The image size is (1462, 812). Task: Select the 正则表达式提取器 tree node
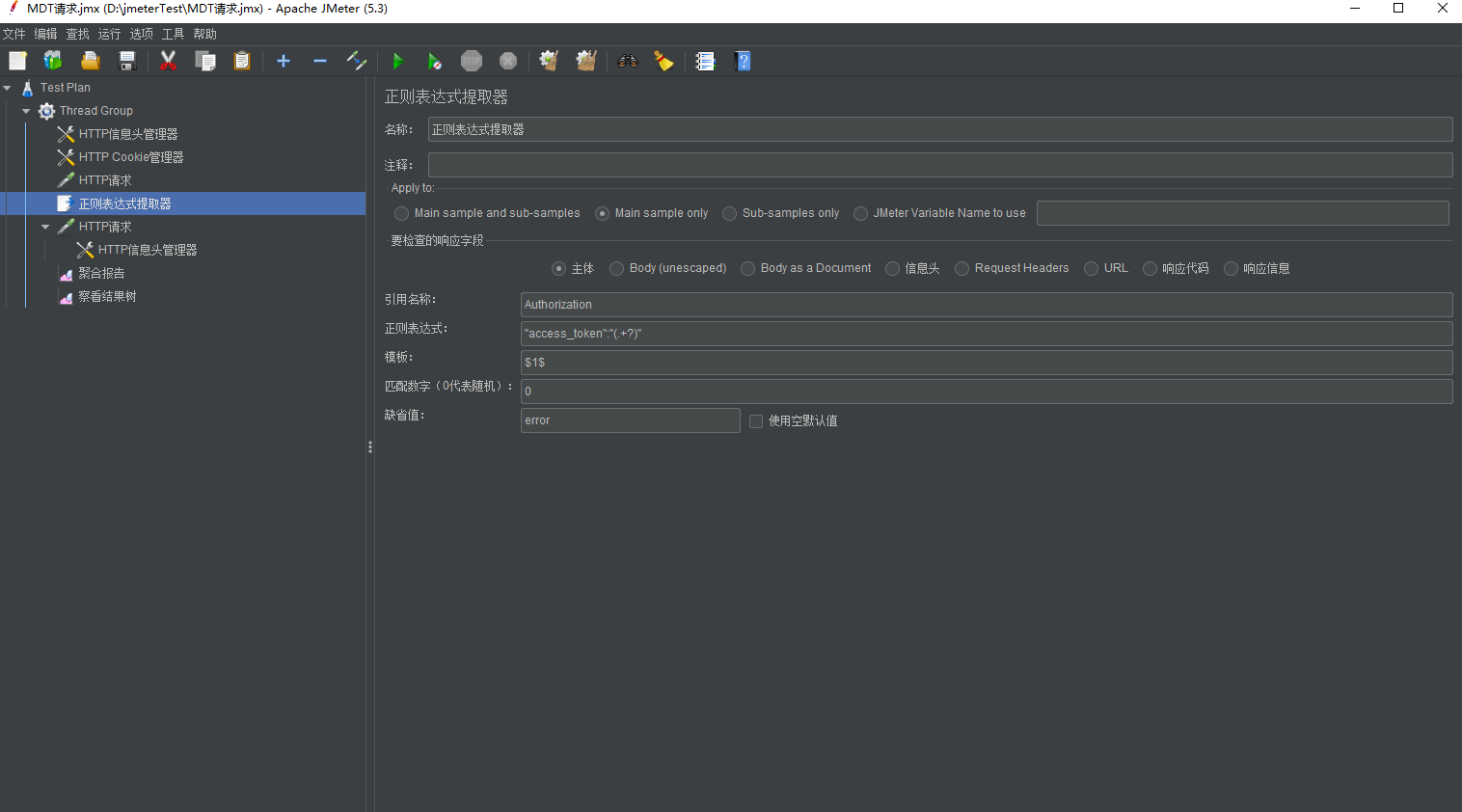tap(124, 203)
